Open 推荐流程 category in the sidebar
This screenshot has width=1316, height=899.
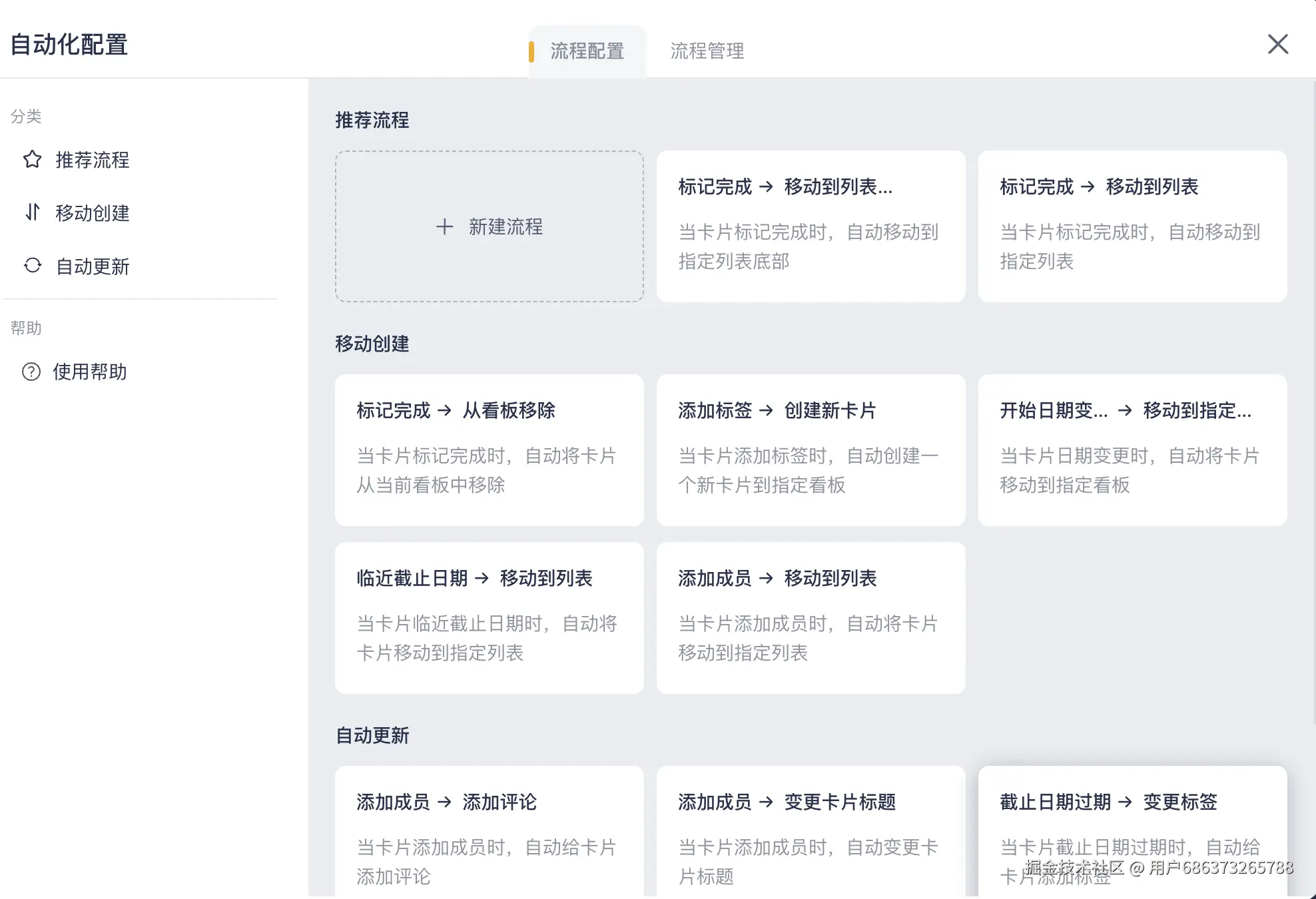pos(92,160)
